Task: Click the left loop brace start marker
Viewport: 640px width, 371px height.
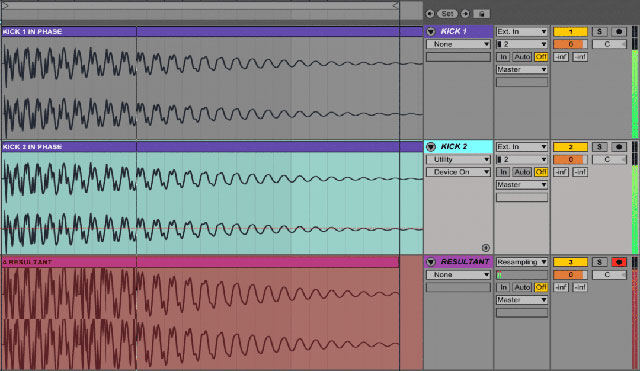Action: (5, 6)
